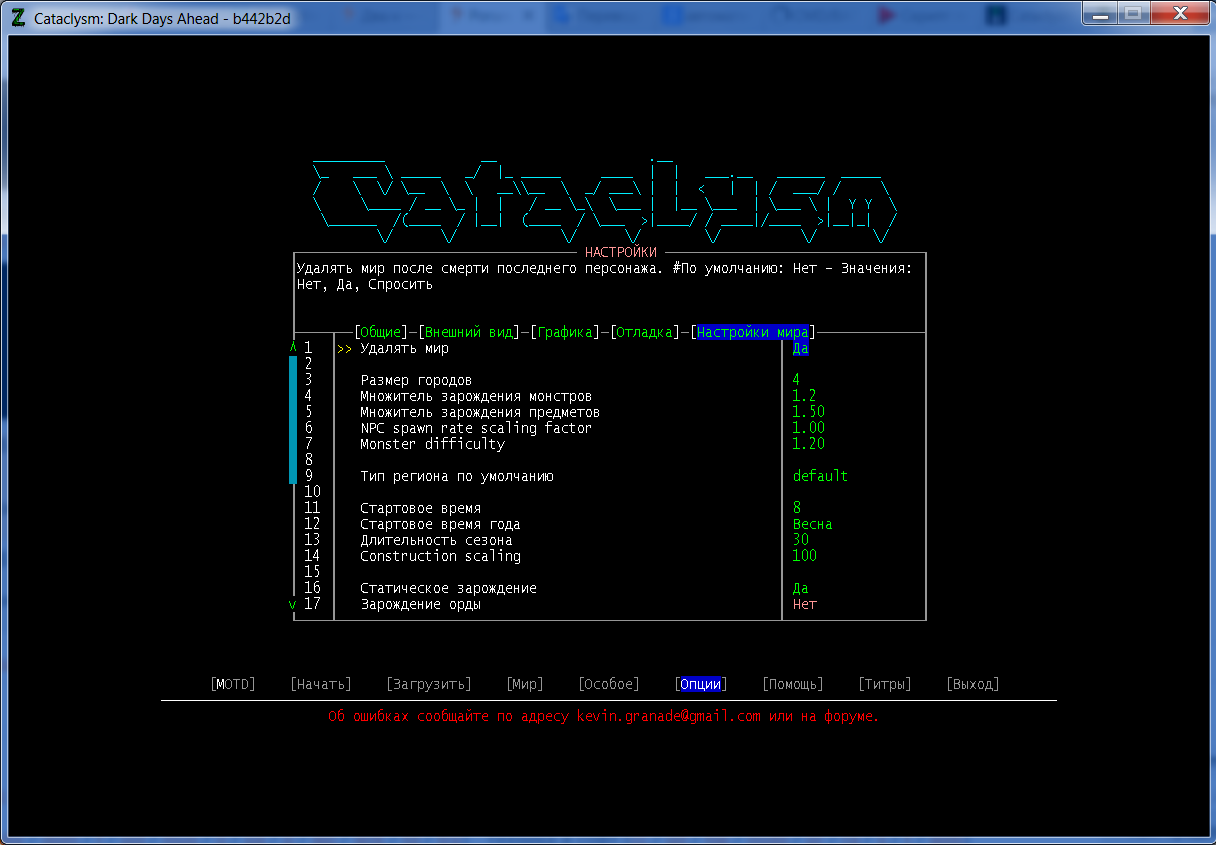Close the Cataclysm window
1216x845 pixels.
click(1178, 13)
